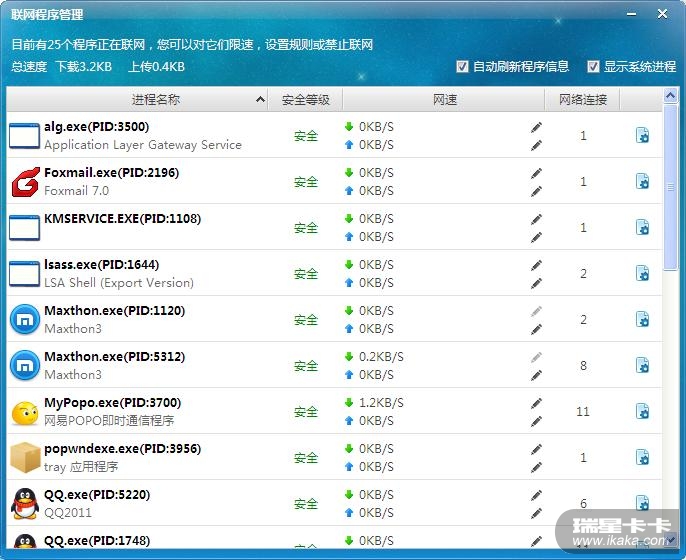Sort by 网速 column header

coord(444,99)
